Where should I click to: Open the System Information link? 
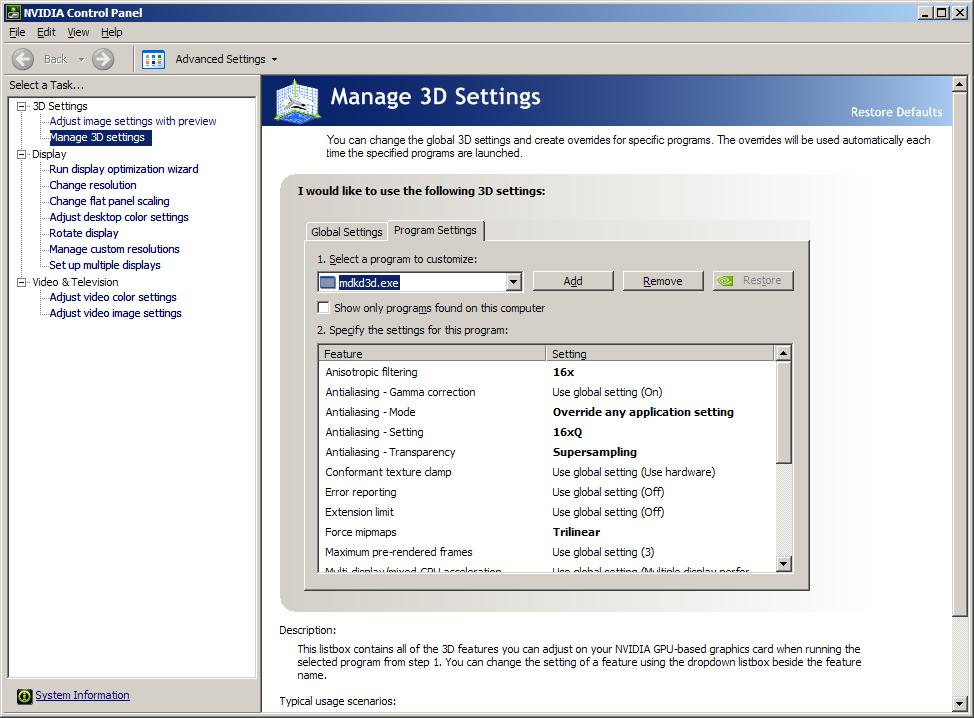[x=82, y=695]
